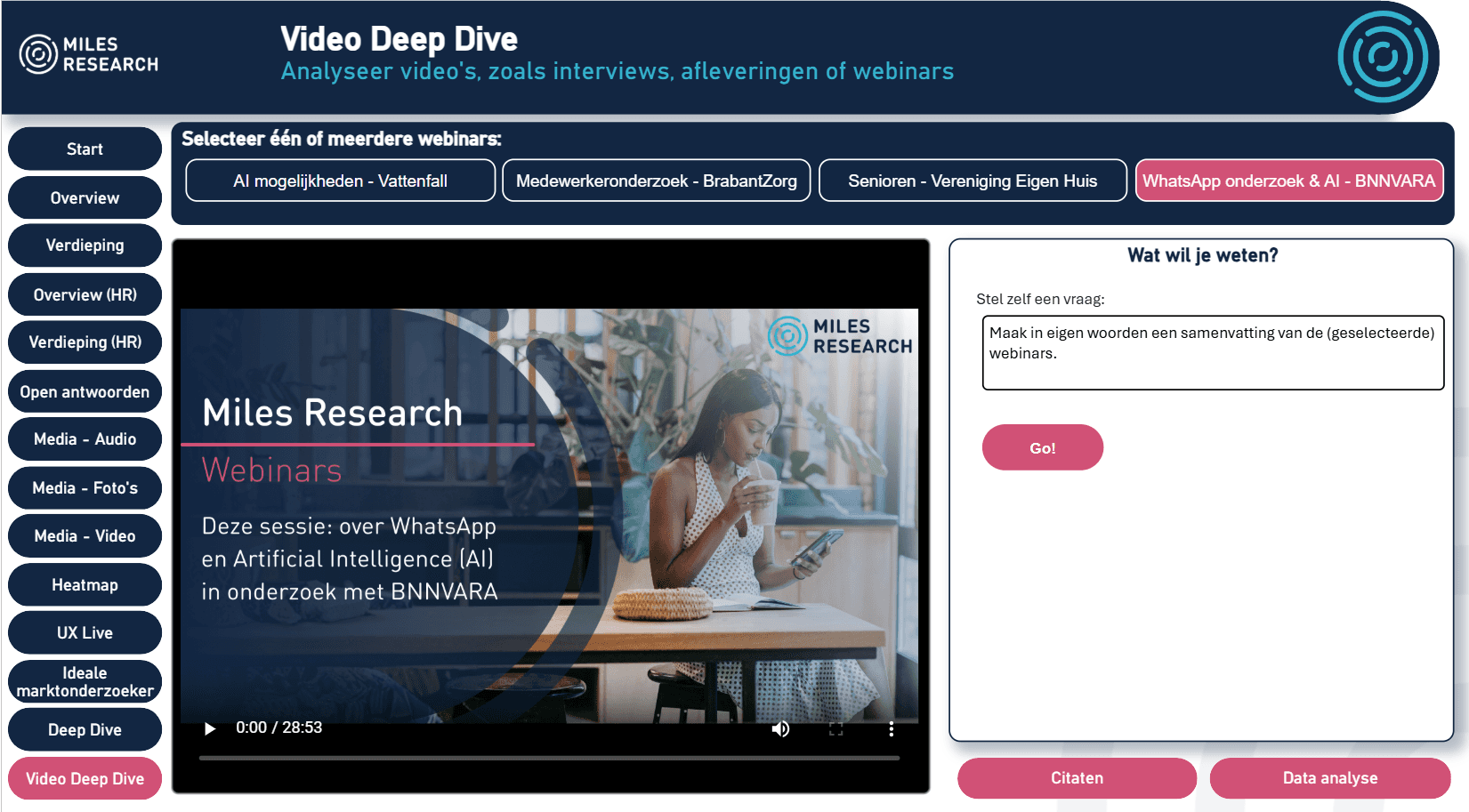Viewport: 1469px width, 812px height.
Task: Click the 'Video Deep Dive' page title
Action: point(399,38)
